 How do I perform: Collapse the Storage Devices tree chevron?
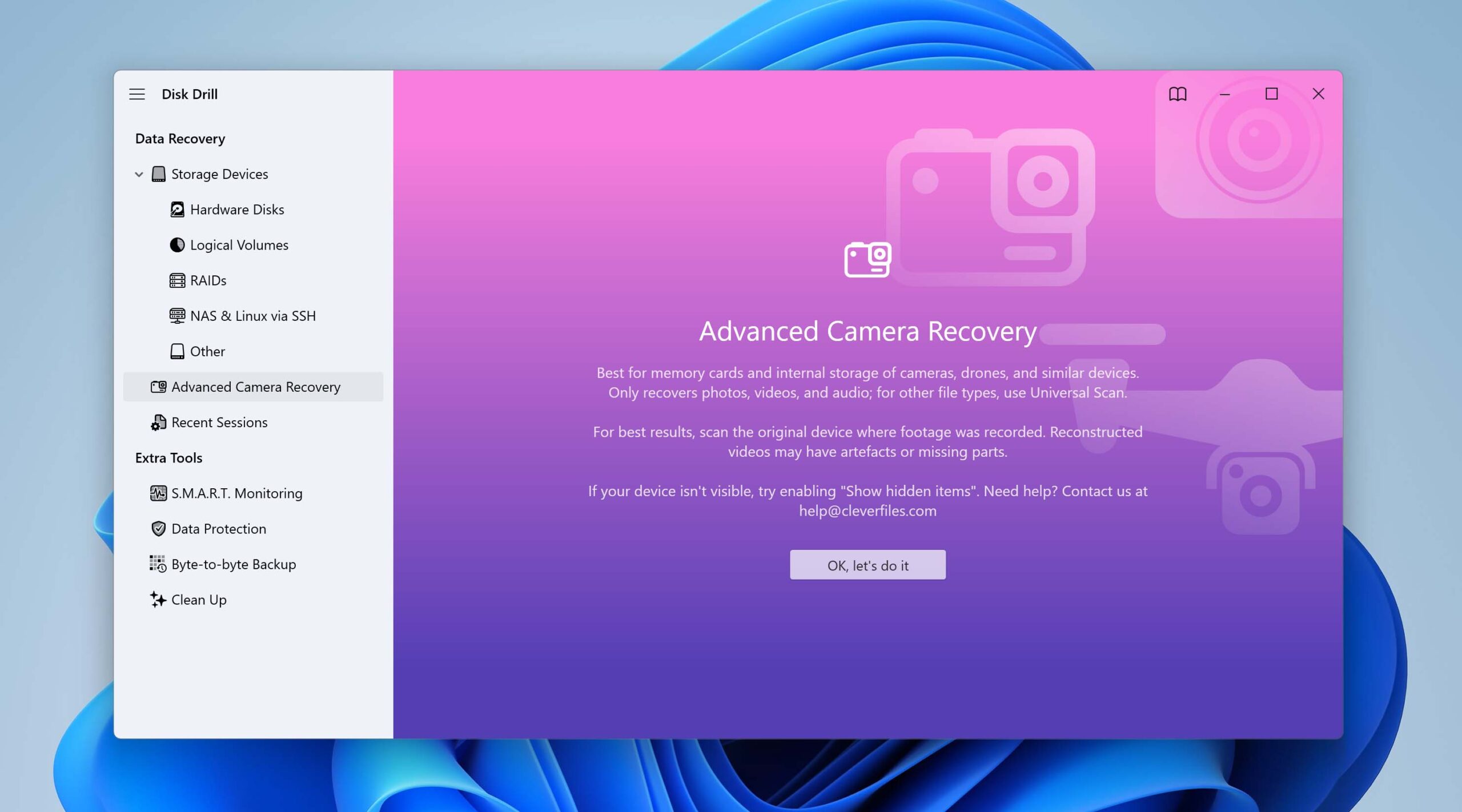tap(139, 174)
